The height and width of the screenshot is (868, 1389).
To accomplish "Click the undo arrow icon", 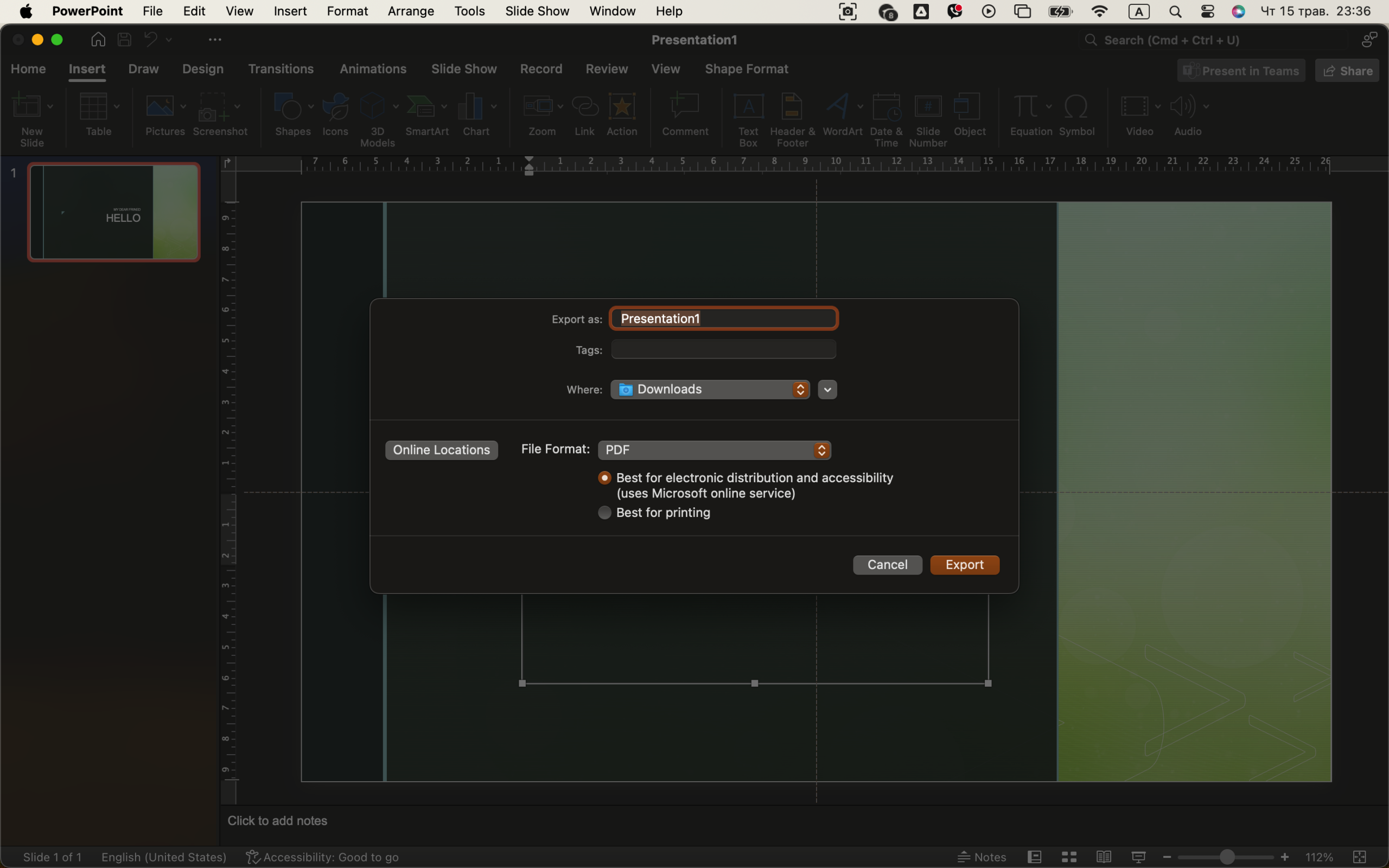I will click(150, 39).
